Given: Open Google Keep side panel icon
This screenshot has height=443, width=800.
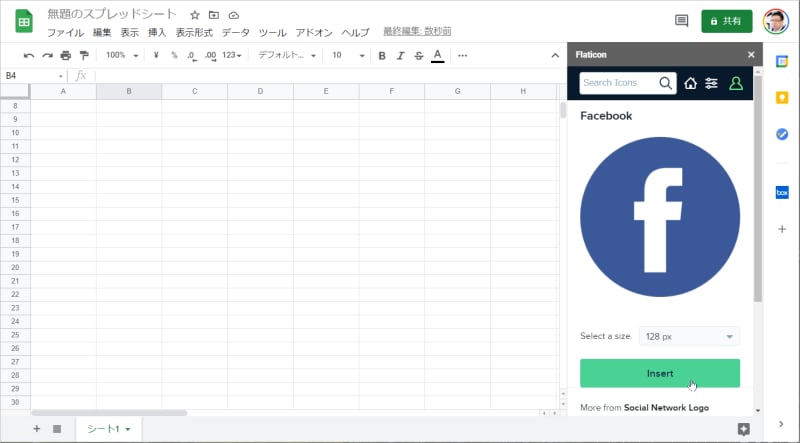Looking at the screenshot, I should (x=782, y=97).
